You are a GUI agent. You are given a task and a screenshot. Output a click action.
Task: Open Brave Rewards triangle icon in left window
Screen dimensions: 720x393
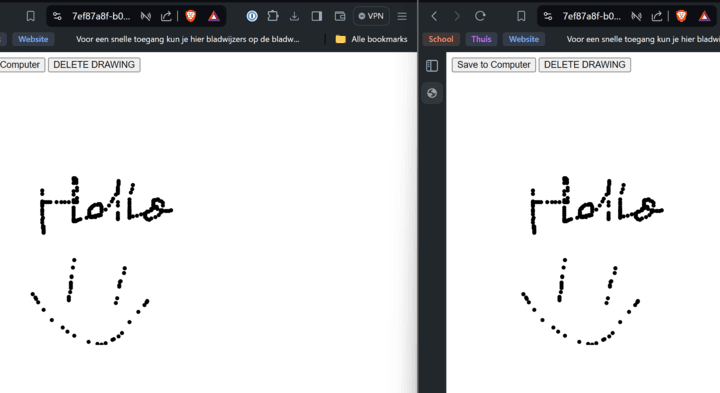click(214, 17)
